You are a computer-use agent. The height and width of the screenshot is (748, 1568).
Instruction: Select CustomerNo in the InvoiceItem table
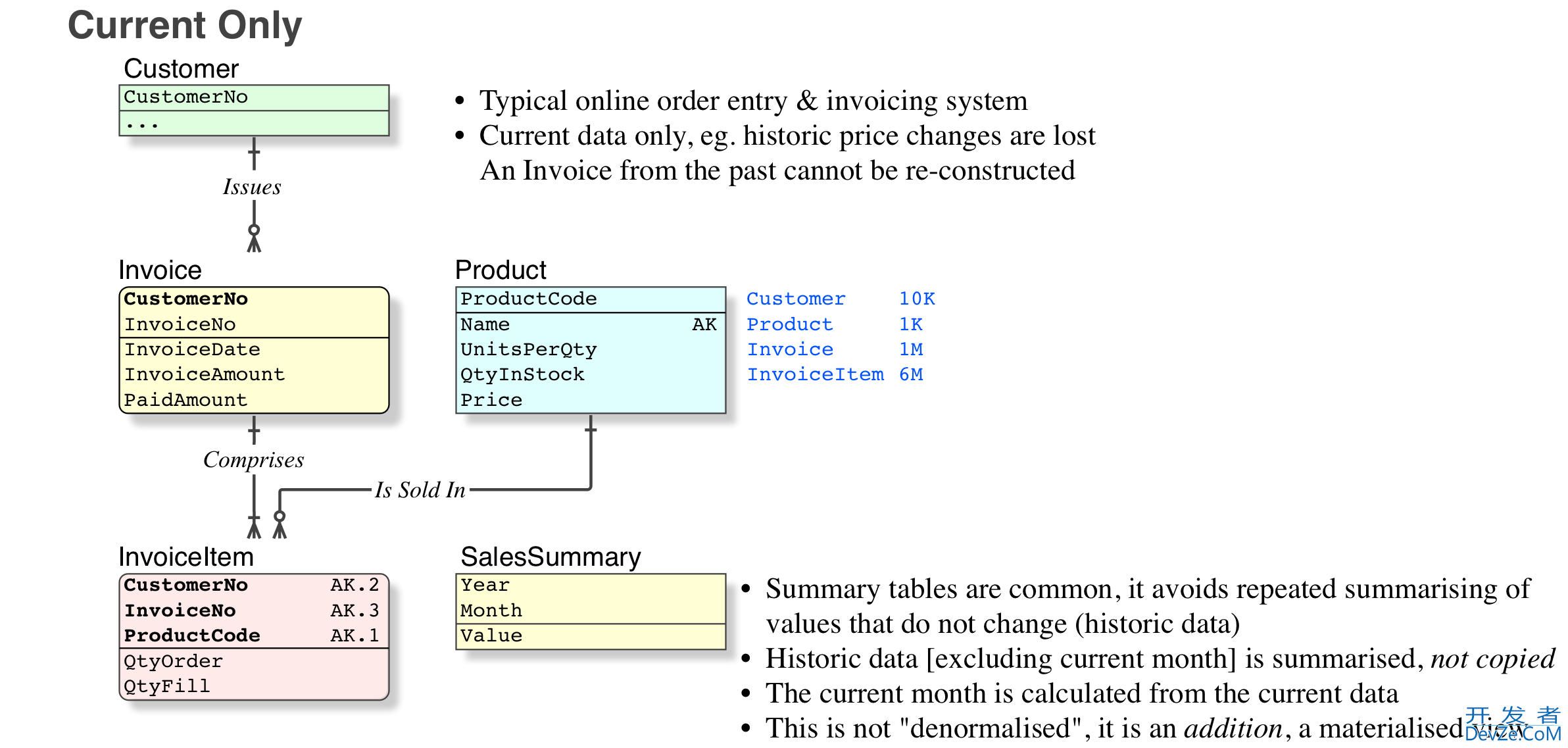click(186, 586)
